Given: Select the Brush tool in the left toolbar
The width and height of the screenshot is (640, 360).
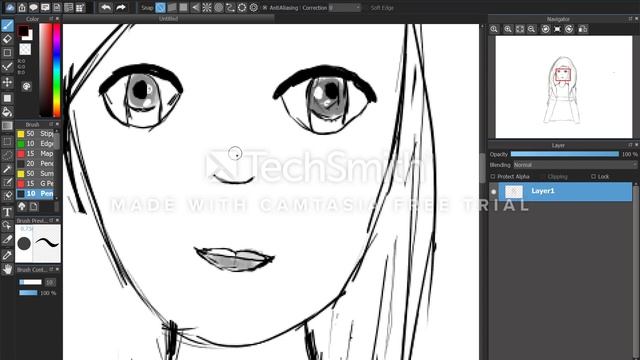Looking at the screenshot, I should point(7,25).
